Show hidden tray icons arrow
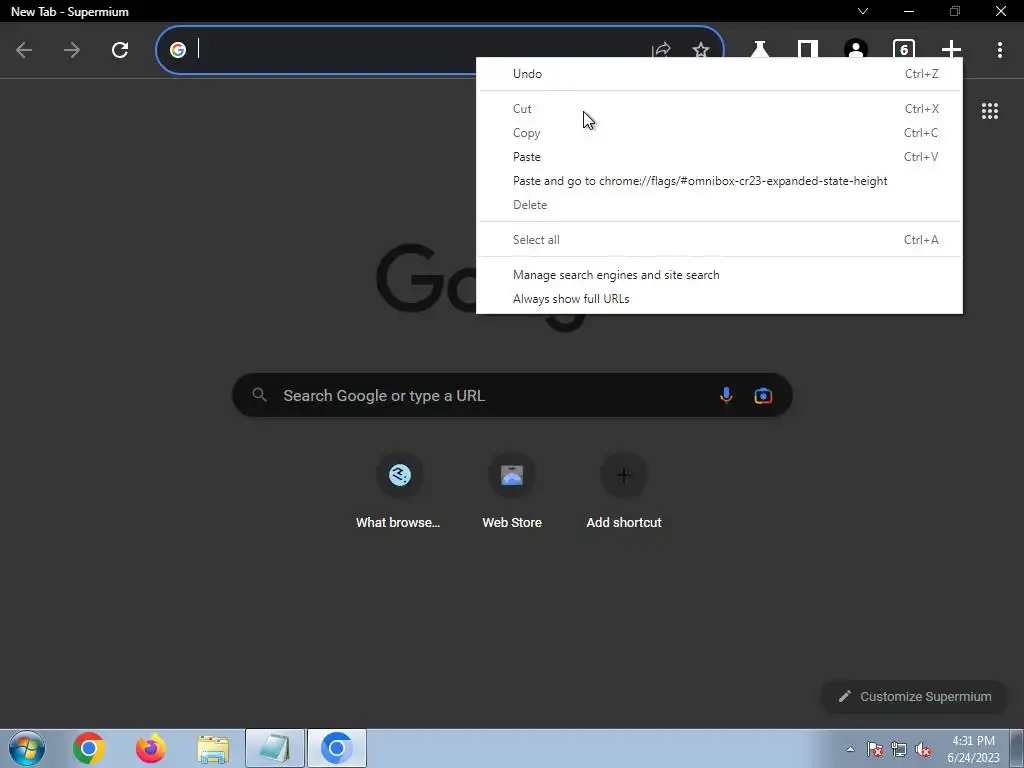The width and height of the screenshot is (1024, 768). tap(850, 749)
